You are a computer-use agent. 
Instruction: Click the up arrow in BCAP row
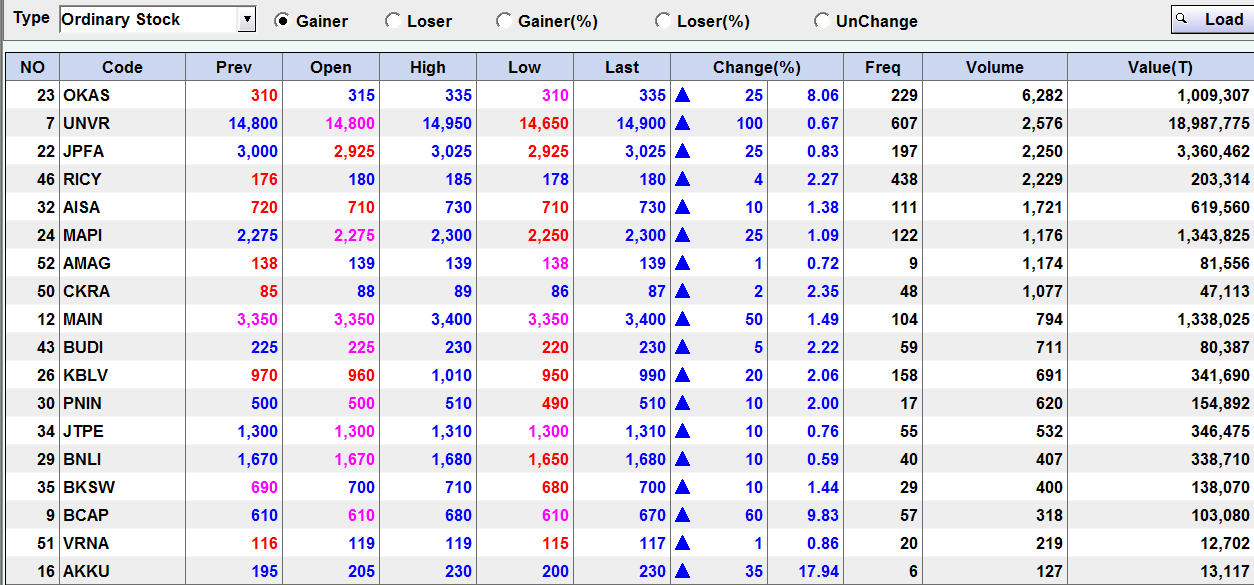(x=683, y=515)
